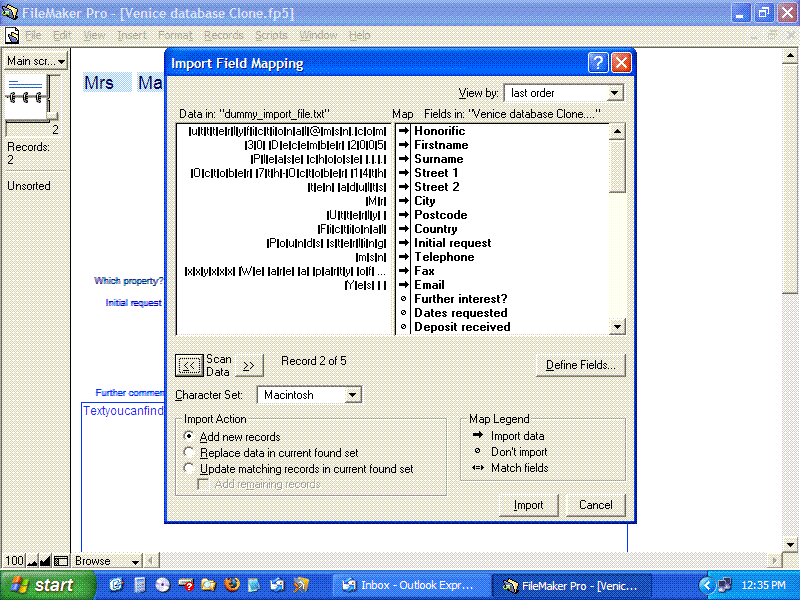Image resolution: width=800 pixels, height=600 pixels.
Task: Cancel the Import Field Mapping dialog
Action: point(595,505)
